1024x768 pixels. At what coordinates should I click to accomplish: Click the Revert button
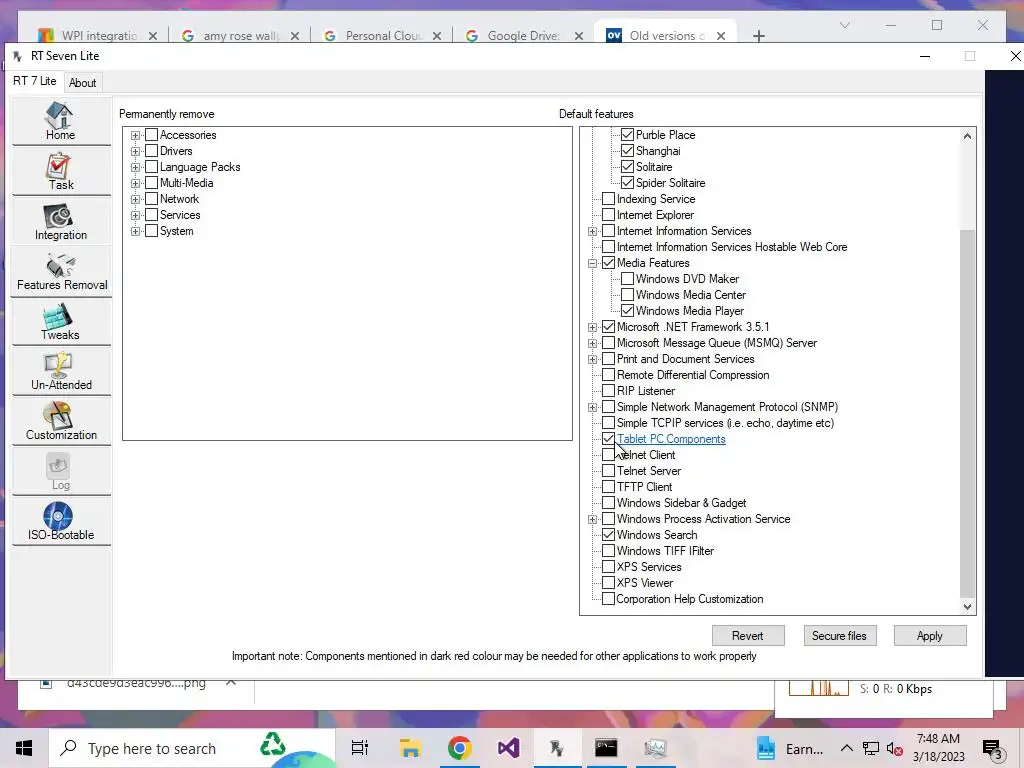(748, 635)
